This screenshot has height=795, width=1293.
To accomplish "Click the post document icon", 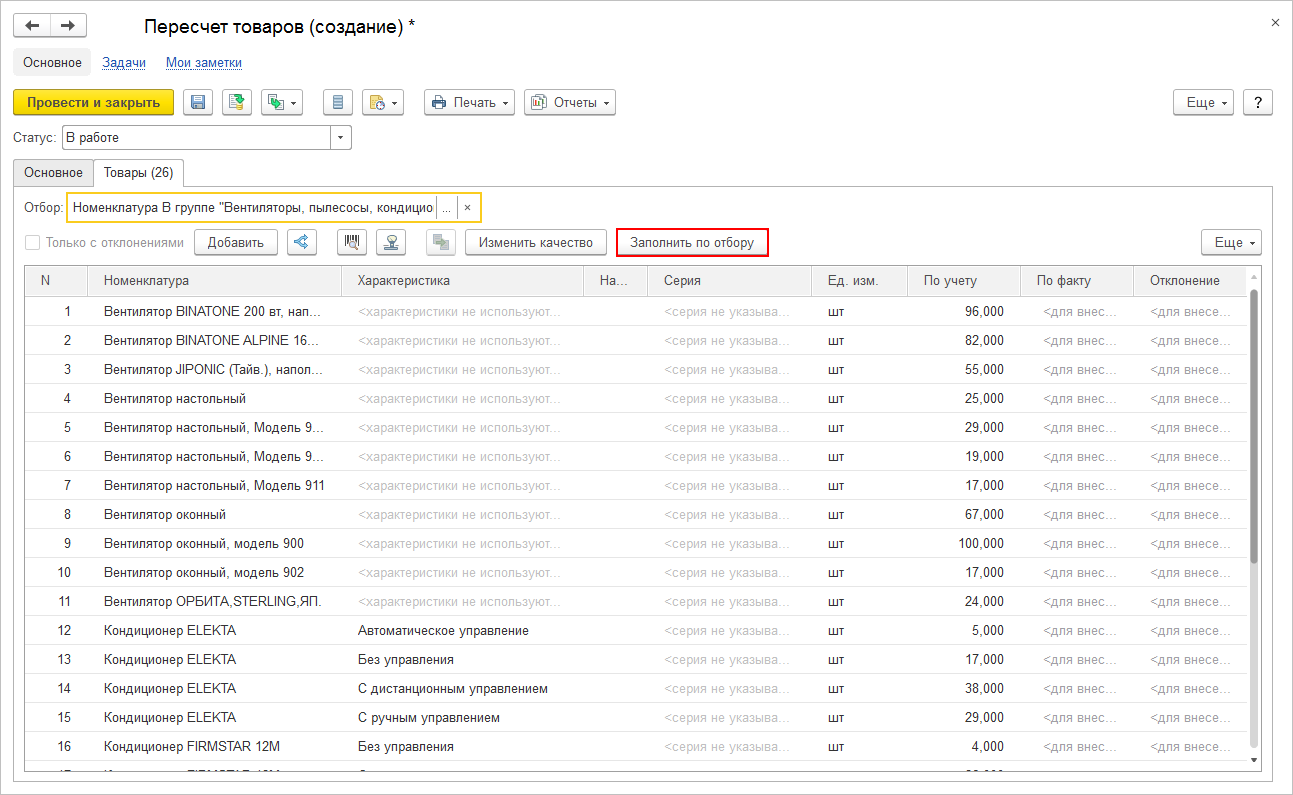I will (x=237, y=102).
